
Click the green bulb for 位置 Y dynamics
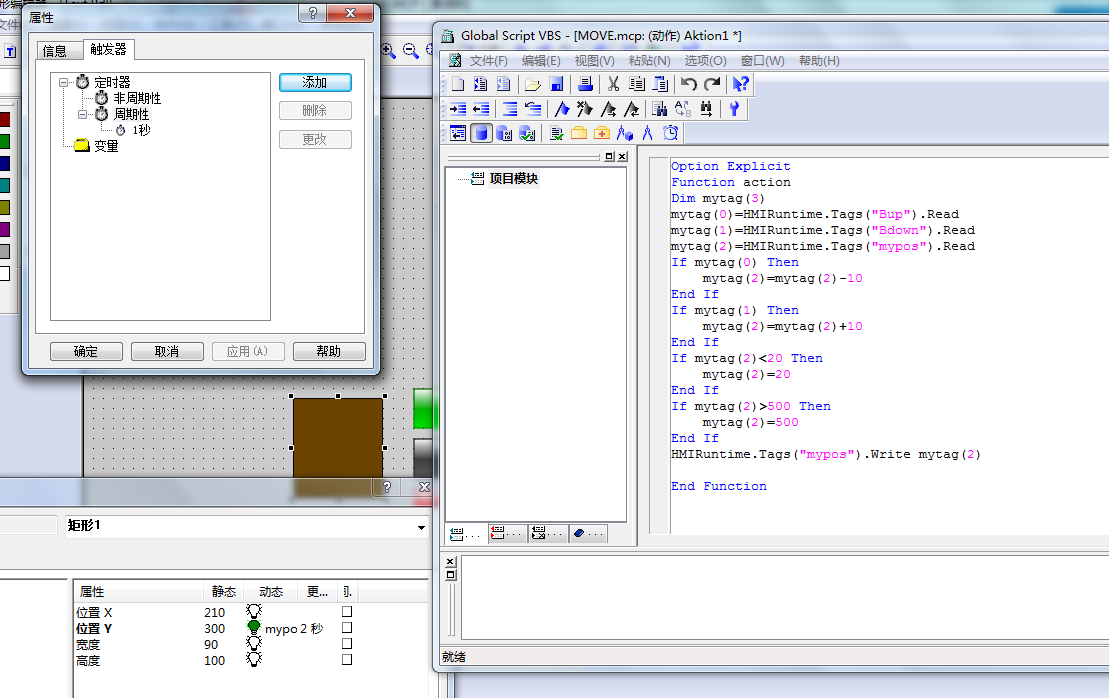click(x=253, y=627)
